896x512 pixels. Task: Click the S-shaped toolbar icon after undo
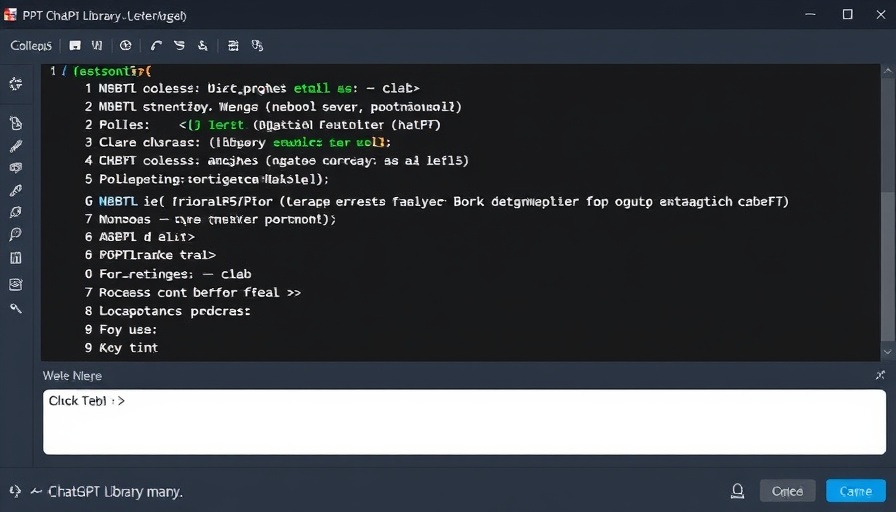coord(179,46)
